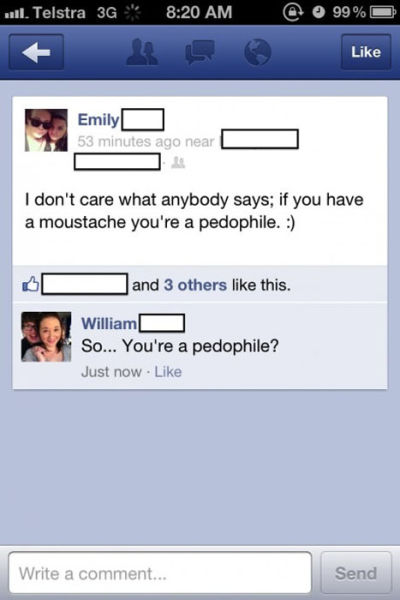Open the messages chat icon
The image size is (400, 600).
[x=199, y=52]
